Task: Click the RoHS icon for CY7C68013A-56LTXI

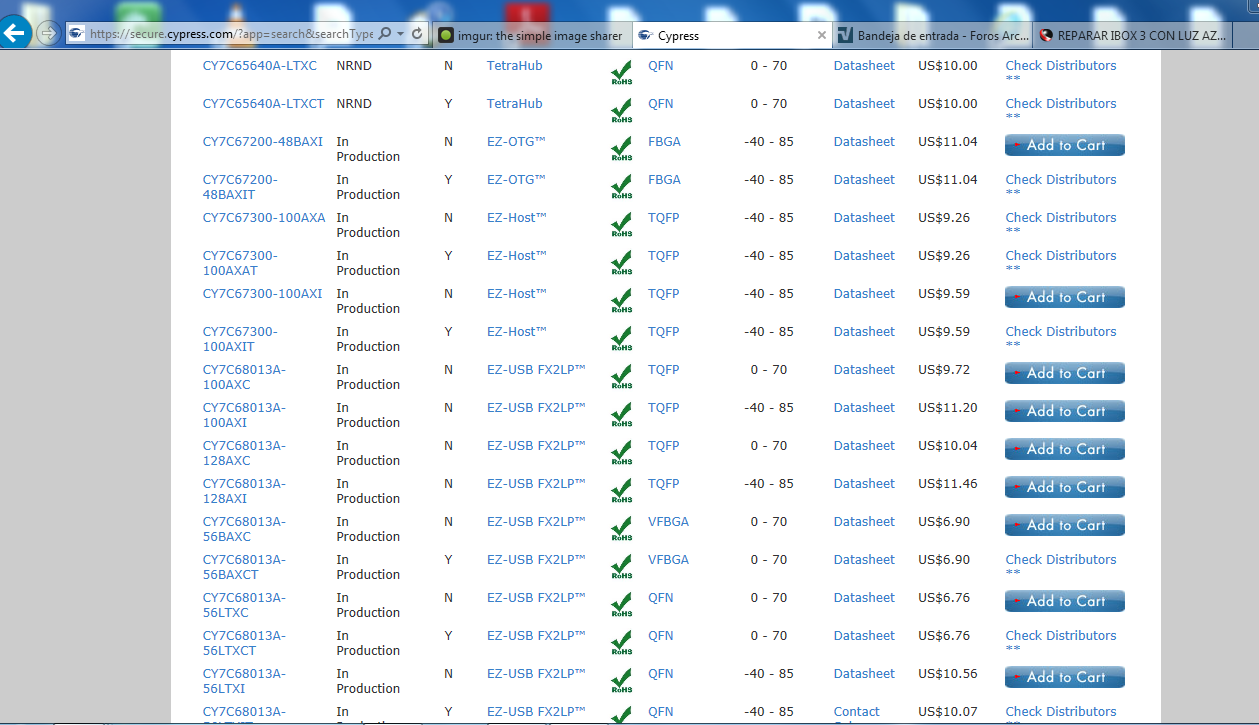Action: click(621, 681)
